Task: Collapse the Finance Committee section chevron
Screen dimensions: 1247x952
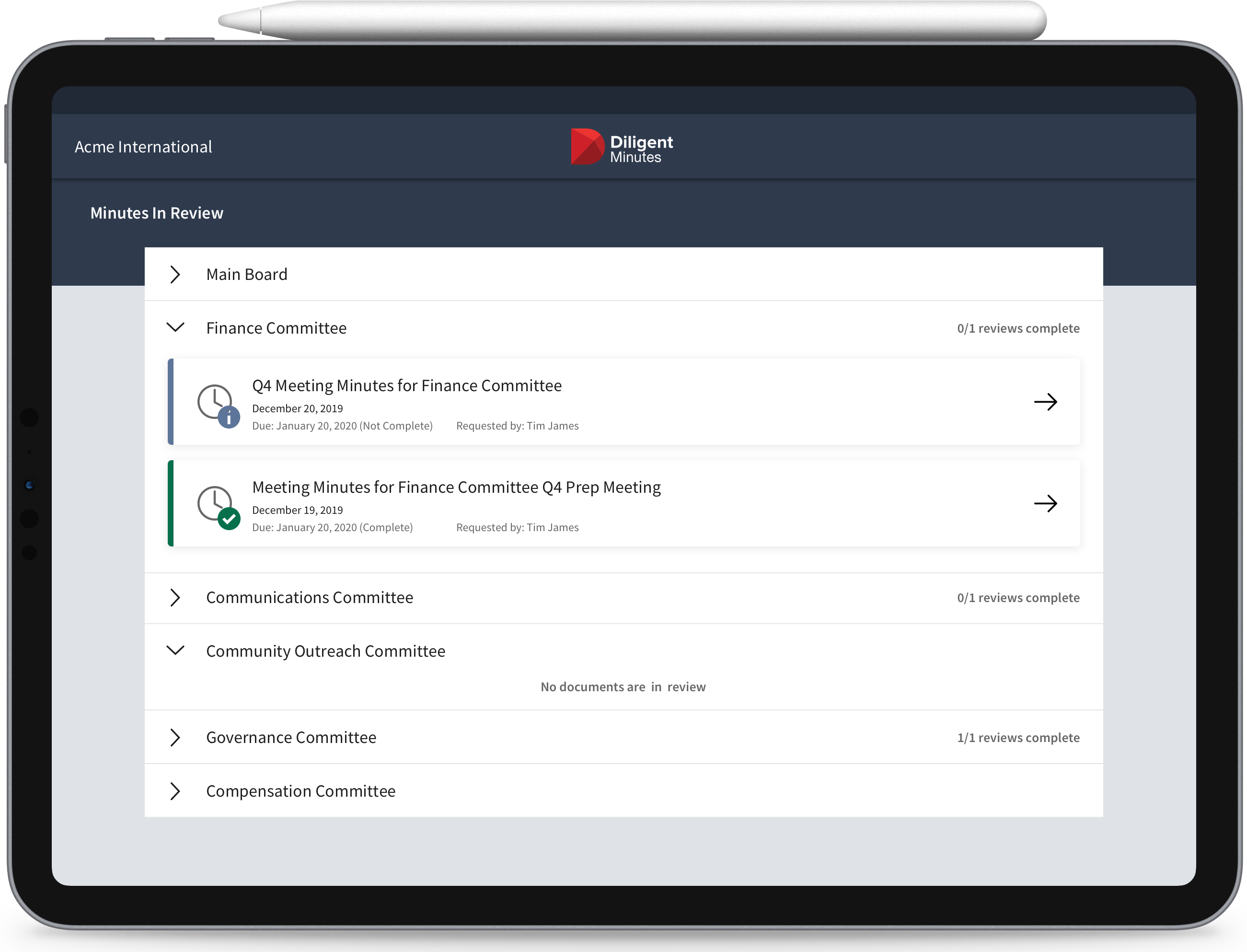Action: tap(175, 327)
